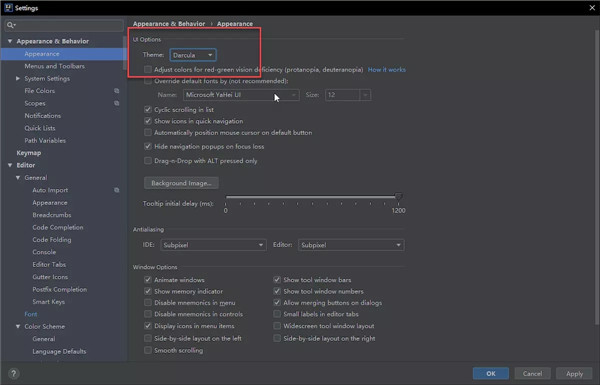Screen dimensions: 600x385
Task: Open Path Variables settings
Action: (45, 140)
